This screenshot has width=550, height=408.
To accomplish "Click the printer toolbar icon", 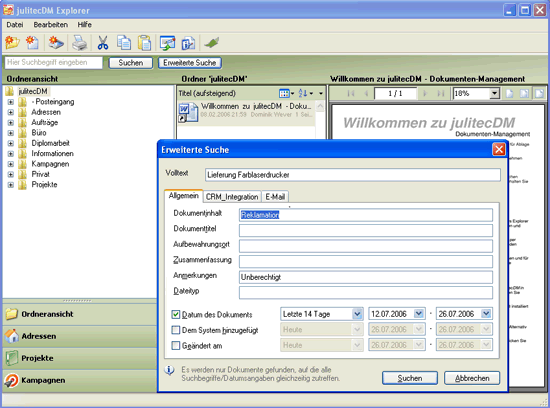I will coord(80,43).
